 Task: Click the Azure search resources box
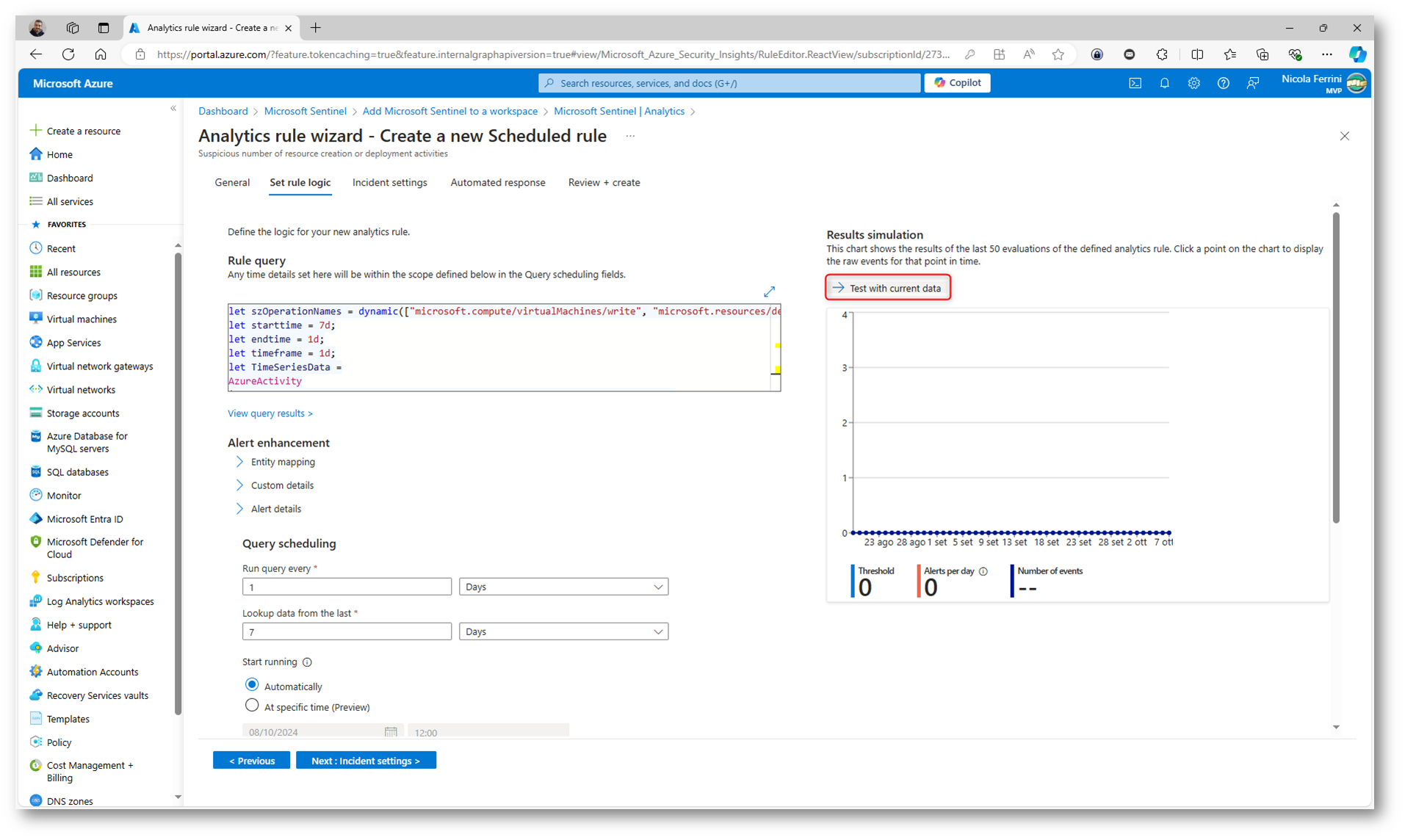click(729, 83)
